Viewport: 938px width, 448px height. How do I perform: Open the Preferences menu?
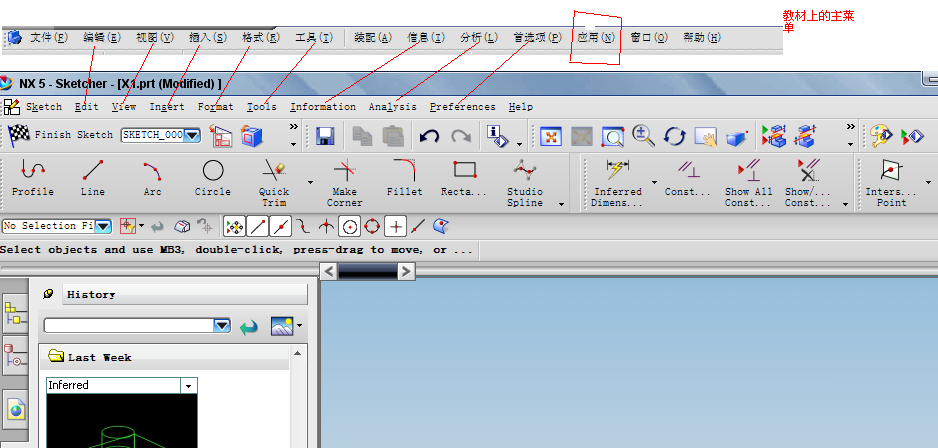pyautogui.click(x=462, y=107)
